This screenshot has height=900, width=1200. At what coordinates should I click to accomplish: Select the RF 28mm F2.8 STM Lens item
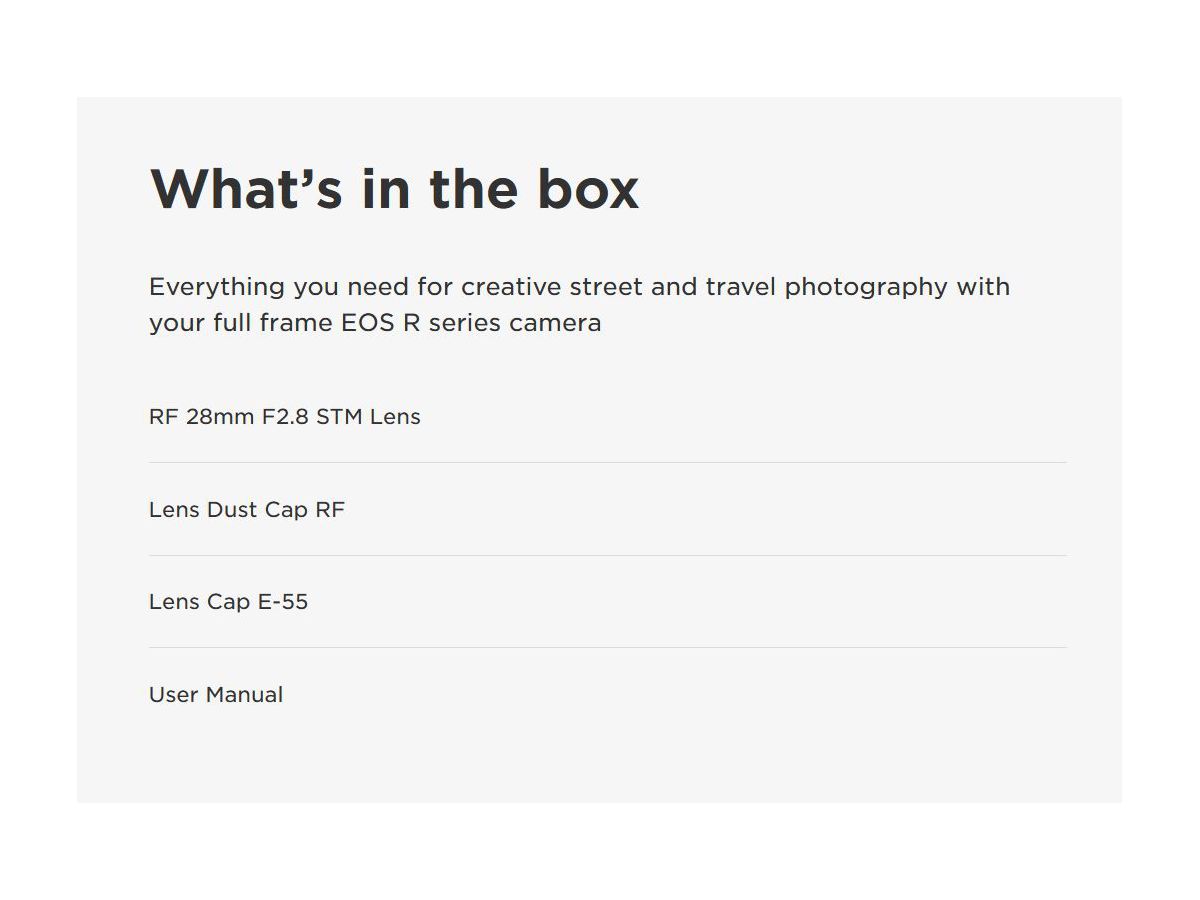[x=285, y=417]
